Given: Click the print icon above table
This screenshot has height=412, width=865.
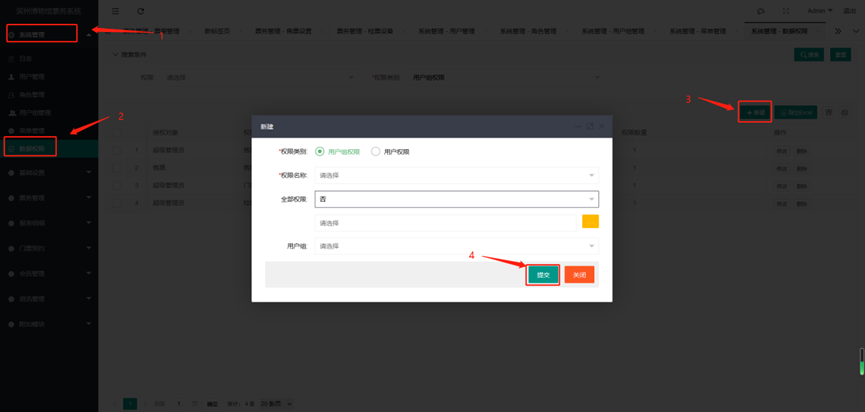Looking at the screenshot, I should [x=845, y=113].
